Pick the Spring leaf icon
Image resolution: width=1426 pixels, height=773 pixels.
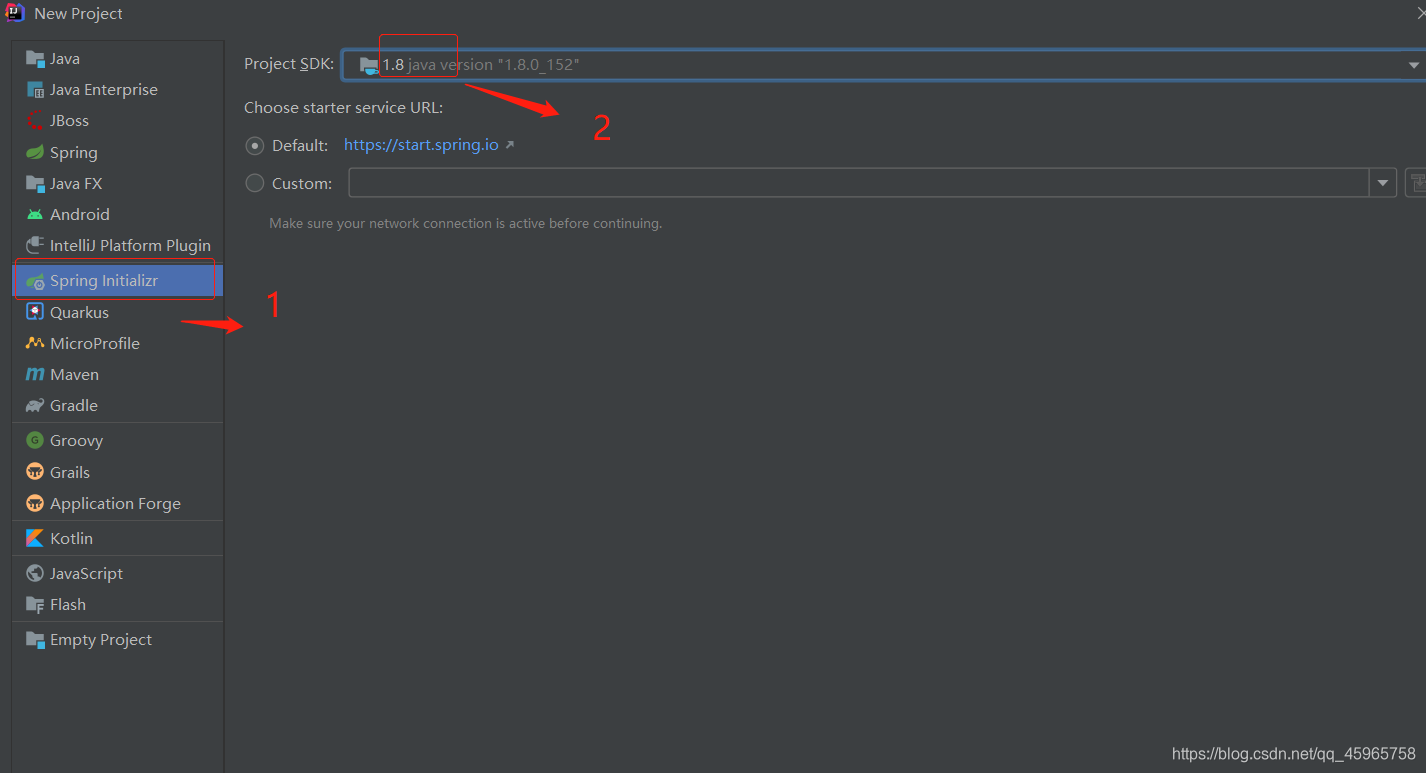coord(35,153)
